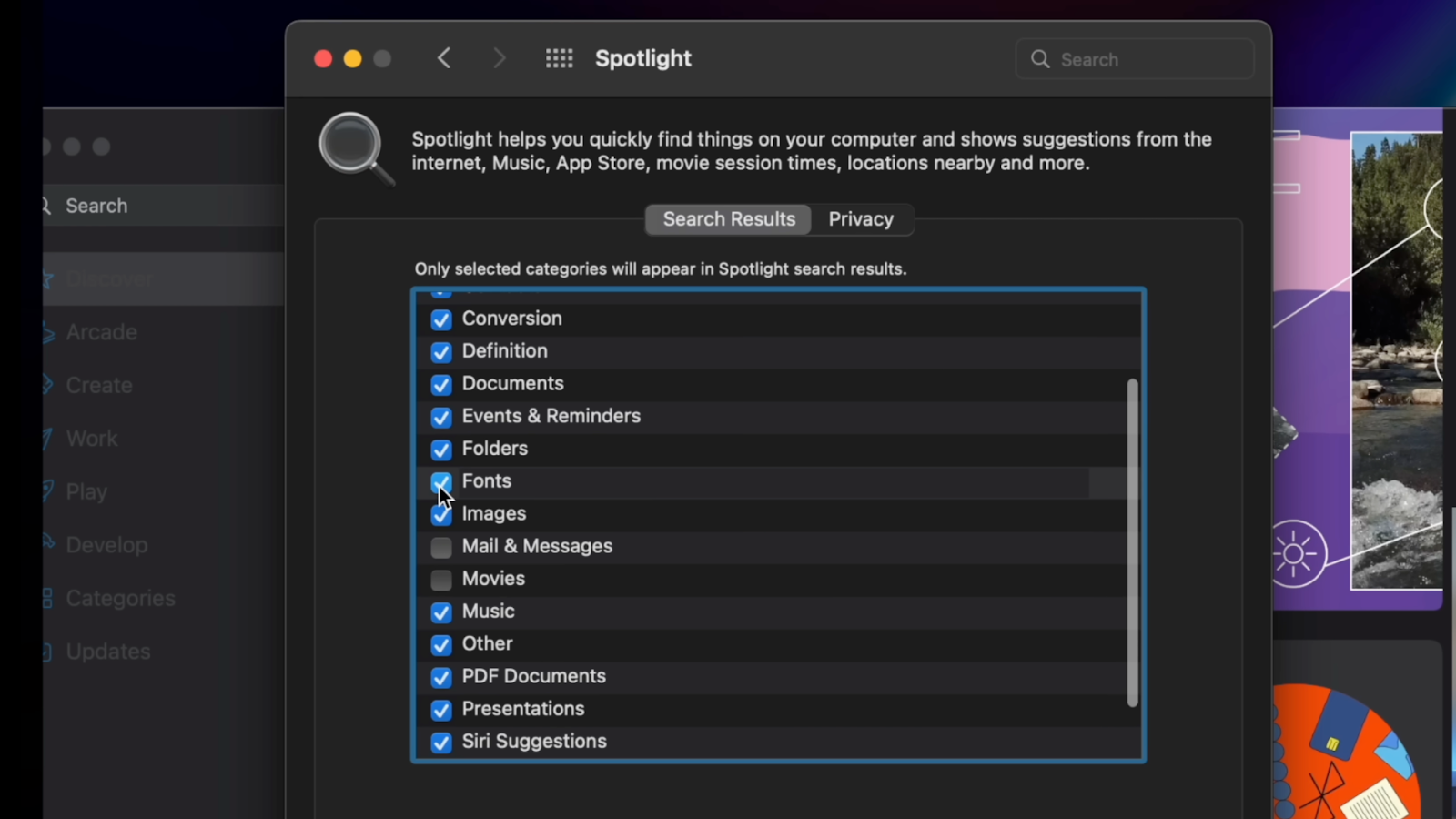This screenshot has width=1456, height=819.
Task: Uncheck the Siri Suggestions checkbox
Action: pyautogui.click(x=441, y=743)
